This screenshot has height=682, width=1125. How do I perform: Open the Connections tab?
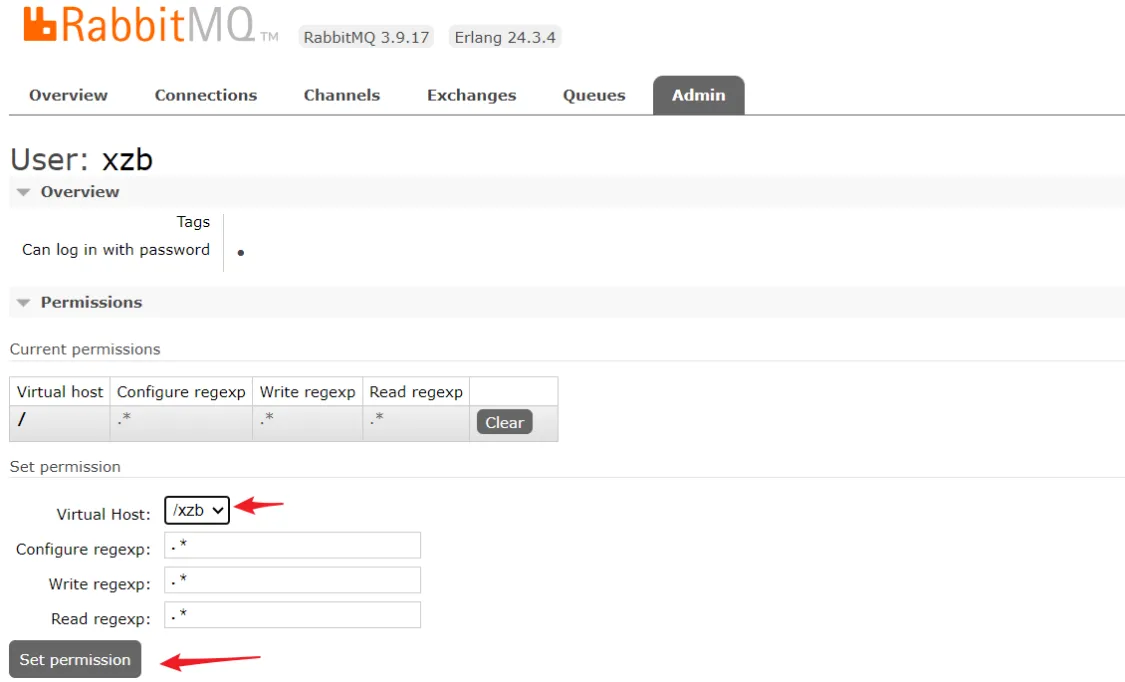pos(205,95)
